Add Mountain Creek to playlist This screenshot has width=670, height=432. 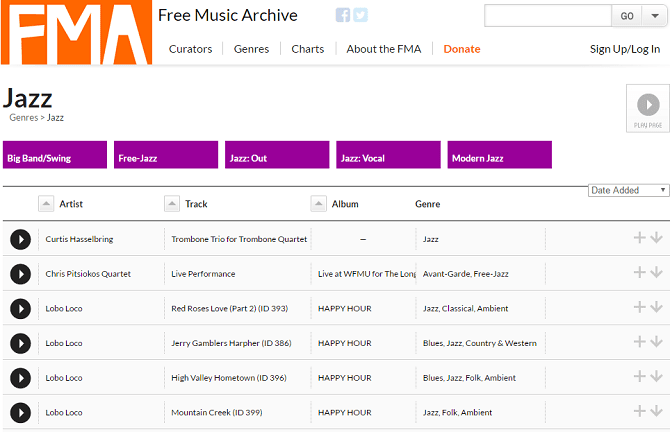pos(639,411)
